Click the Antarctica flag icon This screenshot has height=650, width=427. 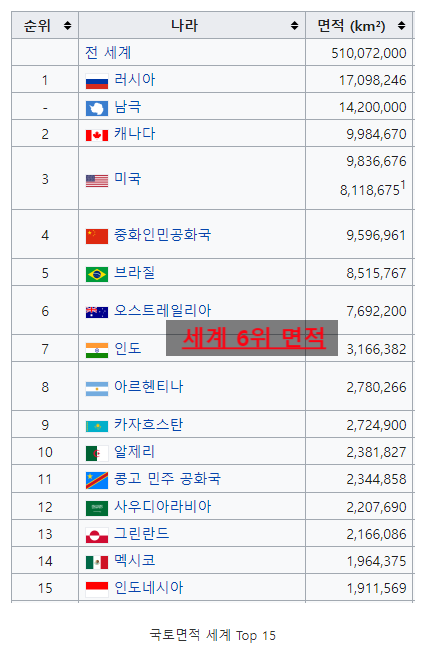pos(97,109)
